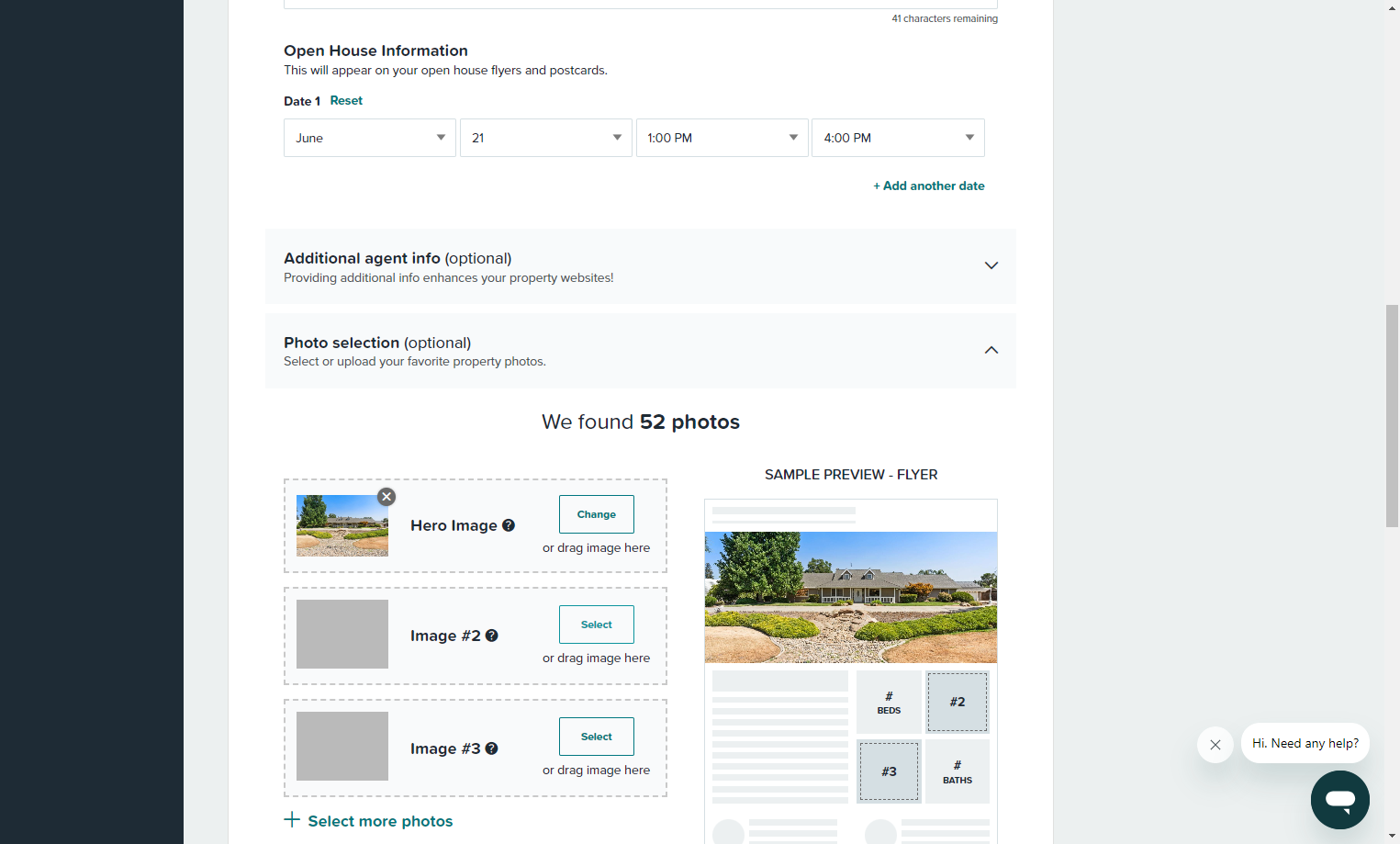The image size is (1400, 844).
Task: Open the chat bubble widget
Action: pyautogui.click(x=1340, y=800)
